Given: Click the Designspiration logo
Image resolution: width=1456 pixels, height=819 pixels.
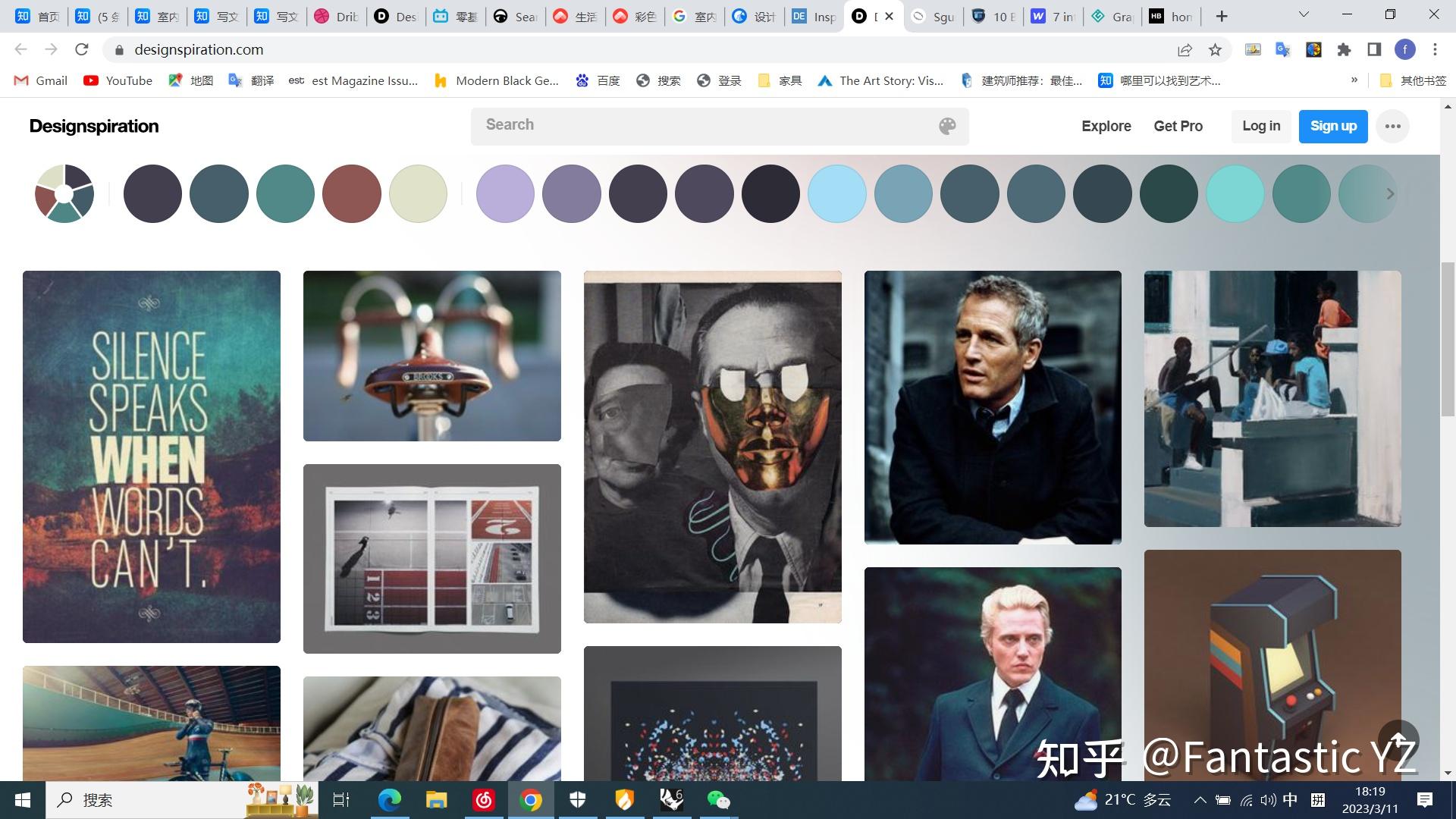Looking at the screenshot, I should (94, 126).
